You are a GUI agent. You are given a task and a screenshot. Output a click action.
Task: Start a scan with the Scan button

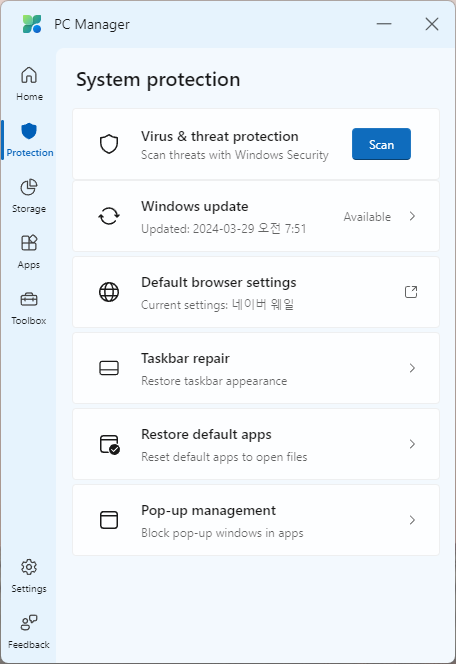coord(381,144)
